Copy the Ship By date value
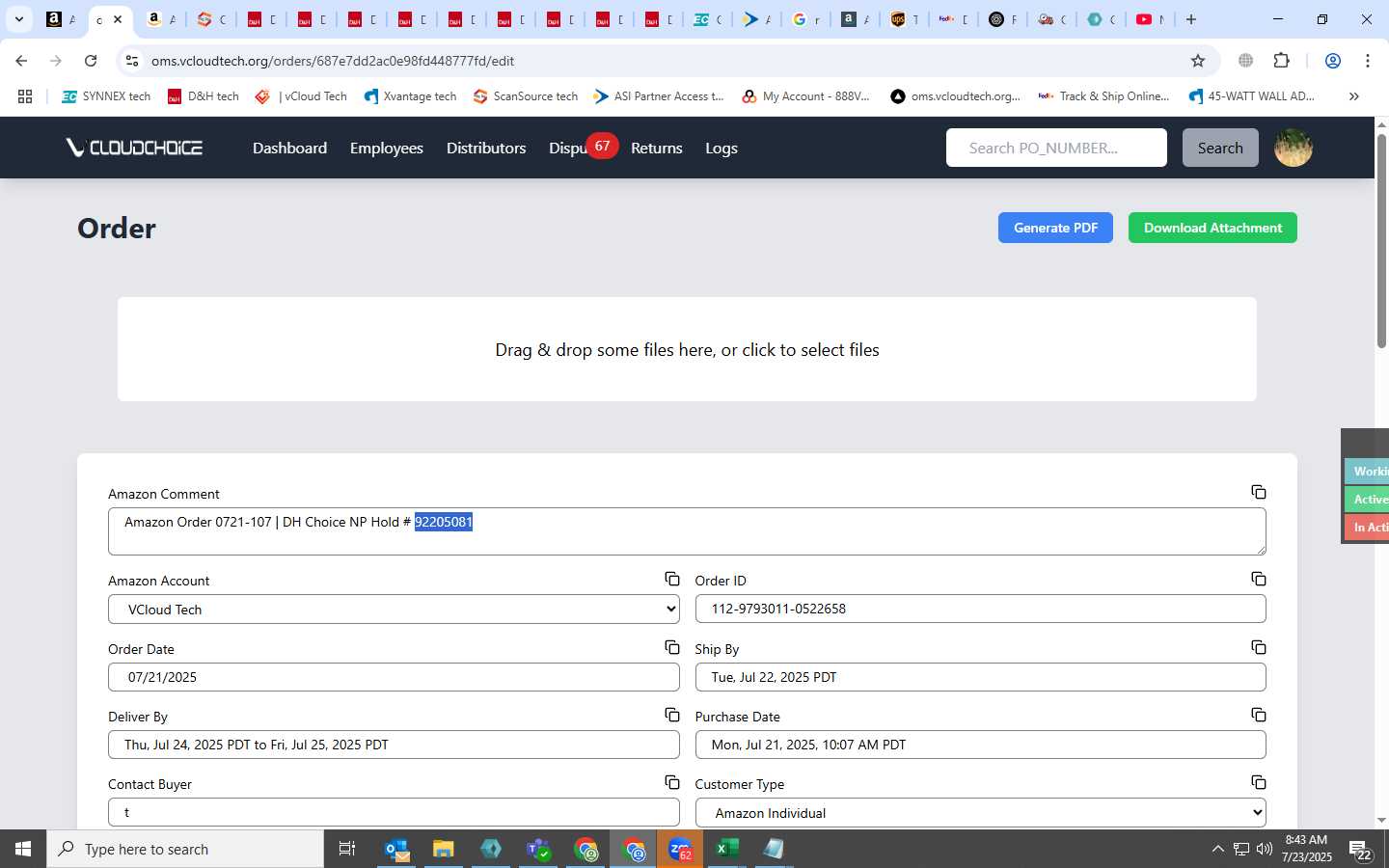1389x868 pixels. [x=1259, y=647]
